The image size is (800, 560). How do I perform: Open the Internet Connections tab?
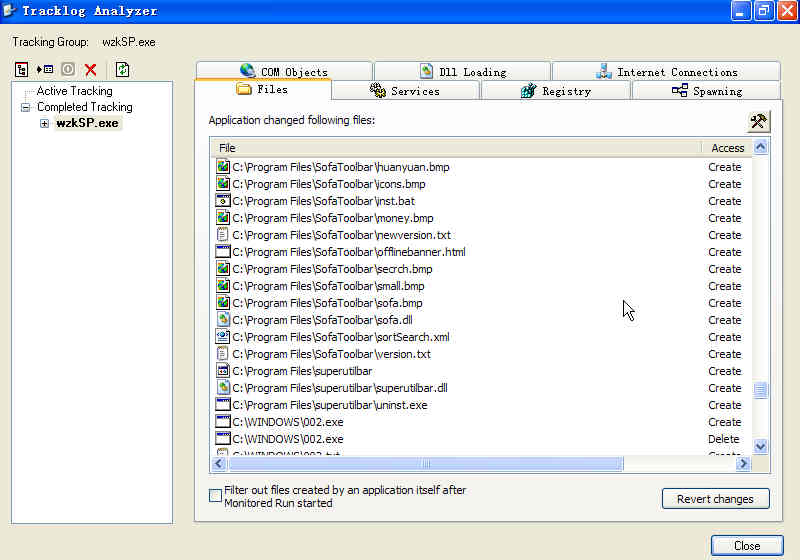tap(666, 71)
